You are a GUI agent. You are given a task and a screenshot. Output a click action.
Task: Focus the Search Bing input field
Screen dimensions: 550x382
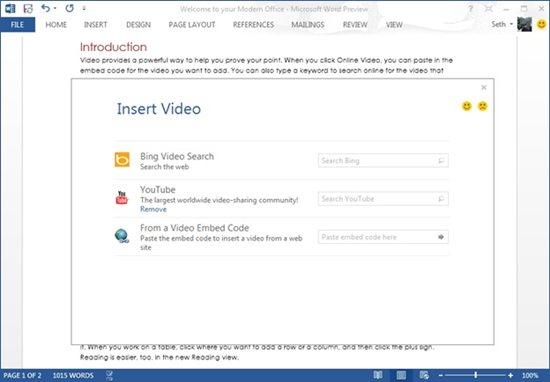click(x=383, y=161)
